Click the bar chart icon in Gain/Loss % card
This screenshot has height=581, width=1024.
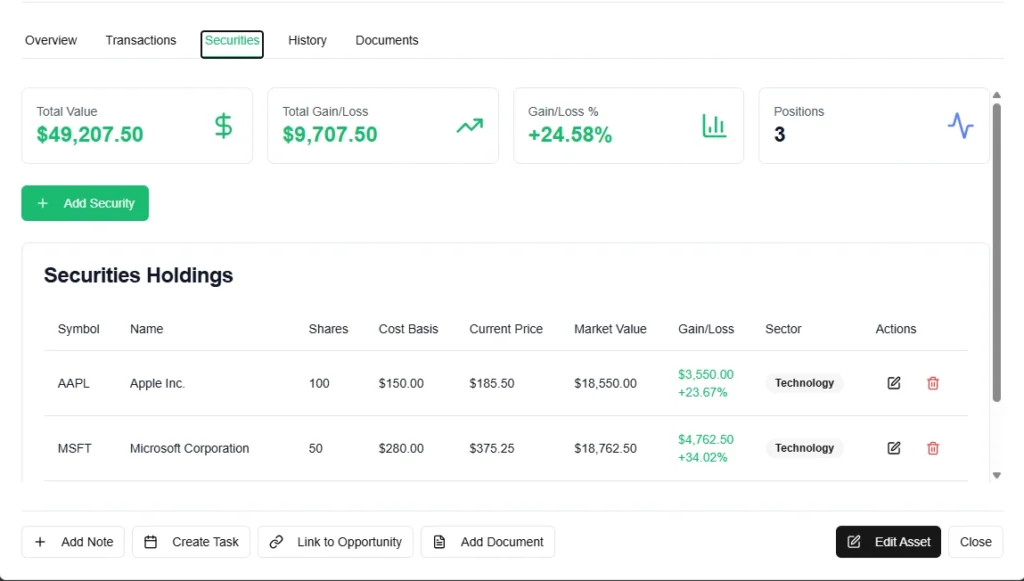pos(714,126)
